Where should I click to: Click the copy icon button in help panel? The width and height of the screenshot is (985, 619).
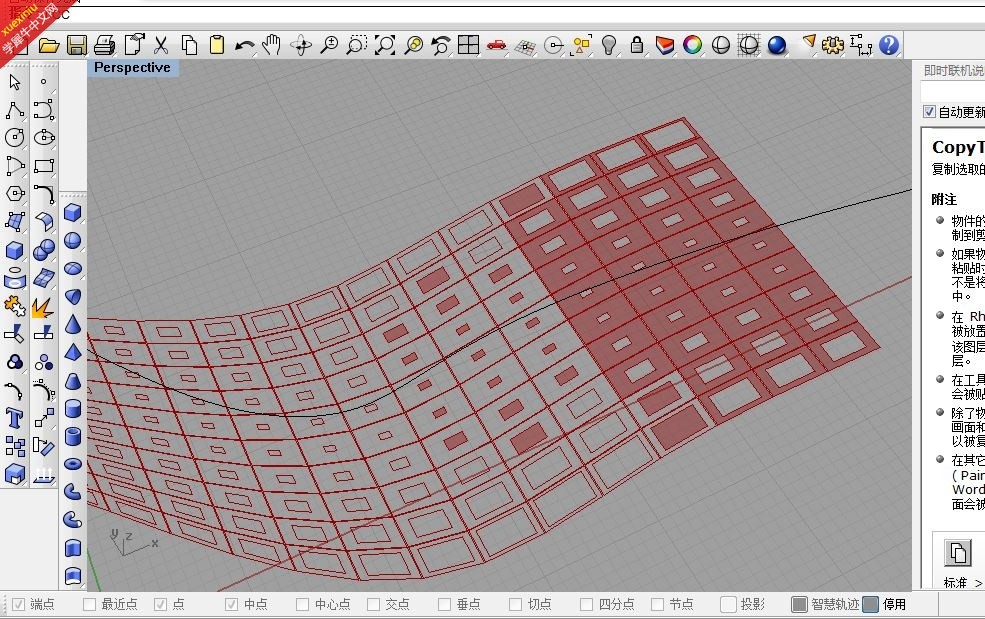pos(958,554)
